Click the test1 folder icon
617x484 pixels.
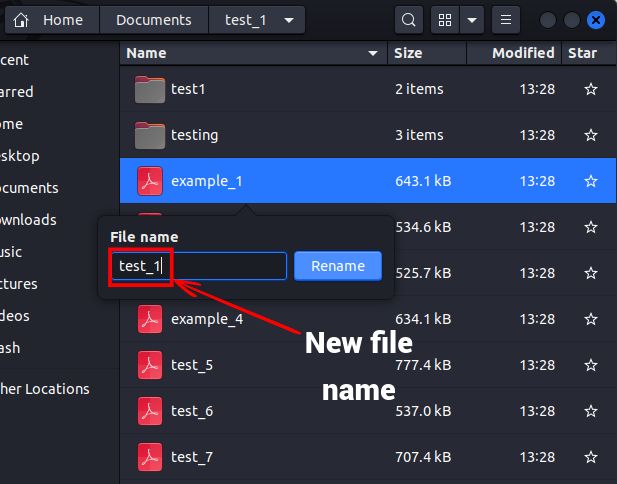pyautogui.click(x=149, y=89)
